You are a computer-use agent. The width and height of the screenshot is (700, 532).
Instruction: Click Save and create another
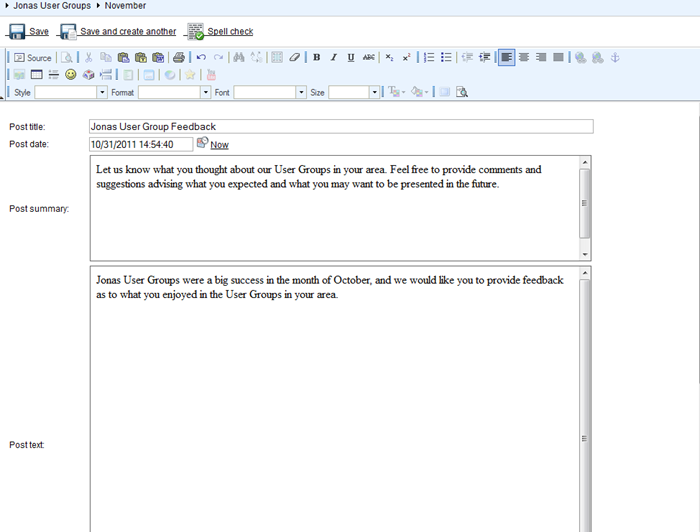point(118,32)
